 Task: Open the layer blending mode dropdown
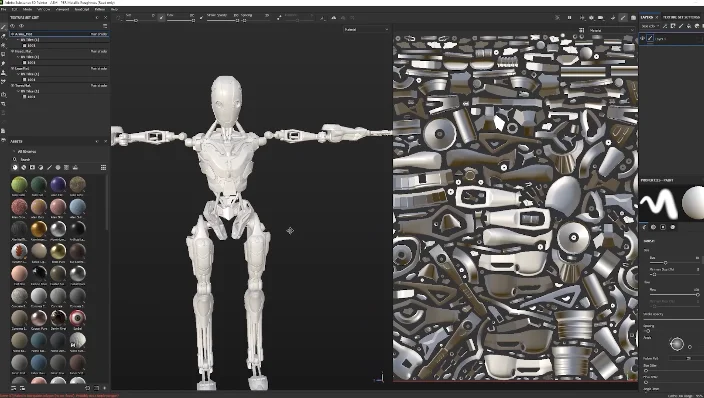point(650,26)
